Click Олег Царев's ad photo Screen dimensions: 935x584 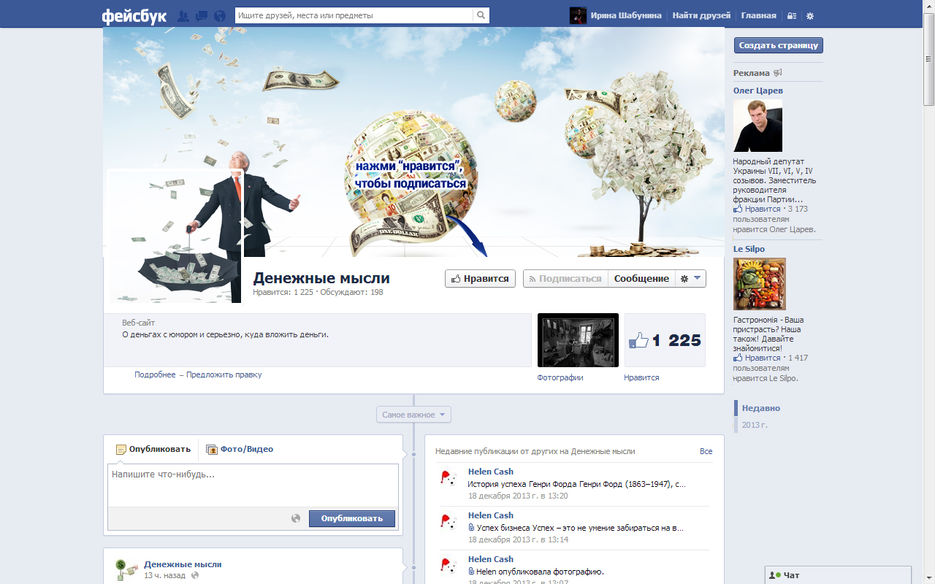pyautogui.click(x=757, y=125)
